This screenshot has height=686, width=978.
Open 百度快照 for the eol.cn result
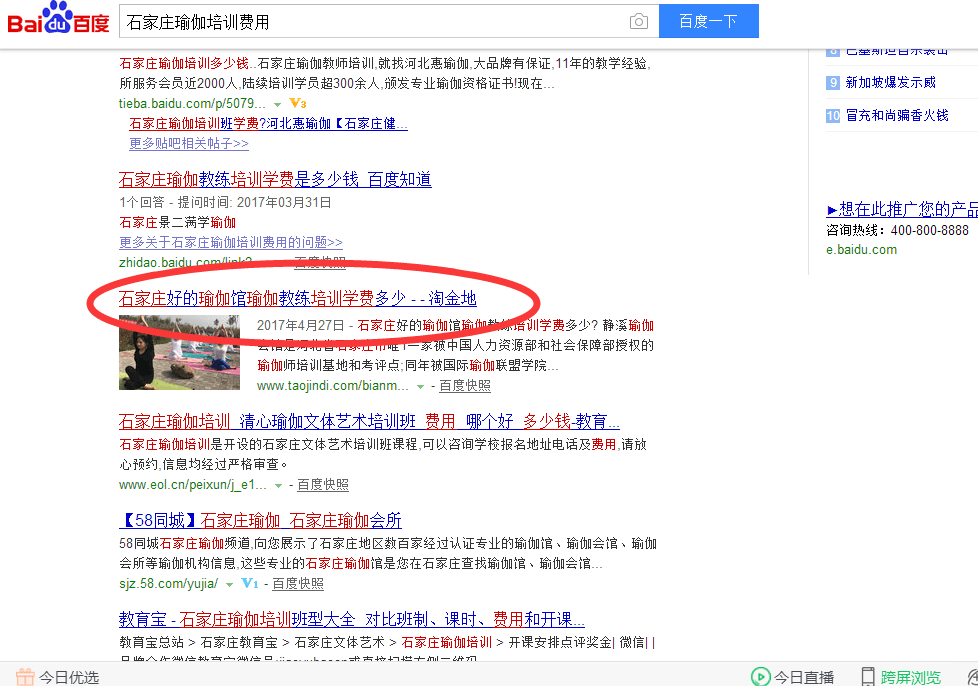(x=322, y=485)
